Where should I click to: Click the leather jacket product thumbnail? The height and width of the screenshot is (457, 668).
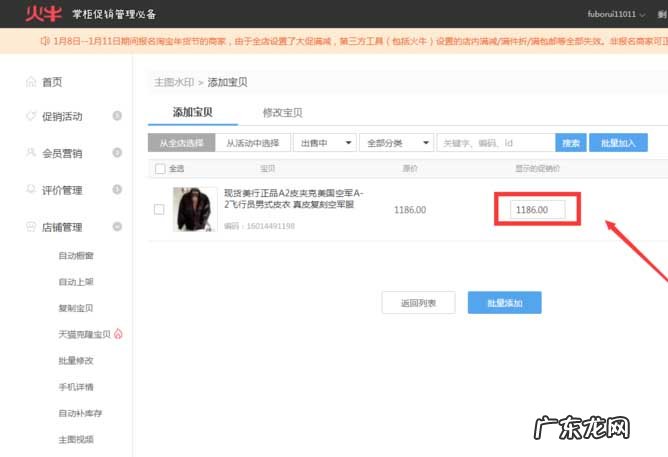pyautogui.click(x=195, y=209)
